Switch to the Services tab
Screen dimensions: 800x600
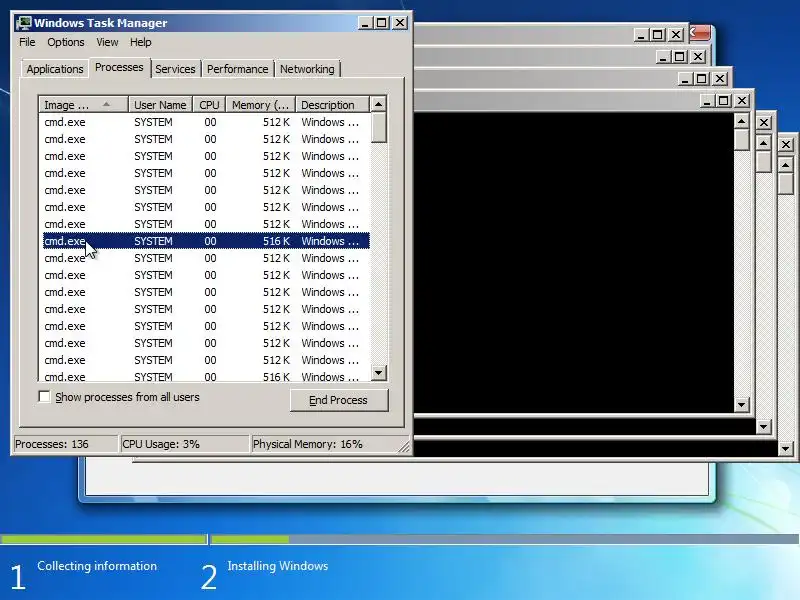[175, 69]
